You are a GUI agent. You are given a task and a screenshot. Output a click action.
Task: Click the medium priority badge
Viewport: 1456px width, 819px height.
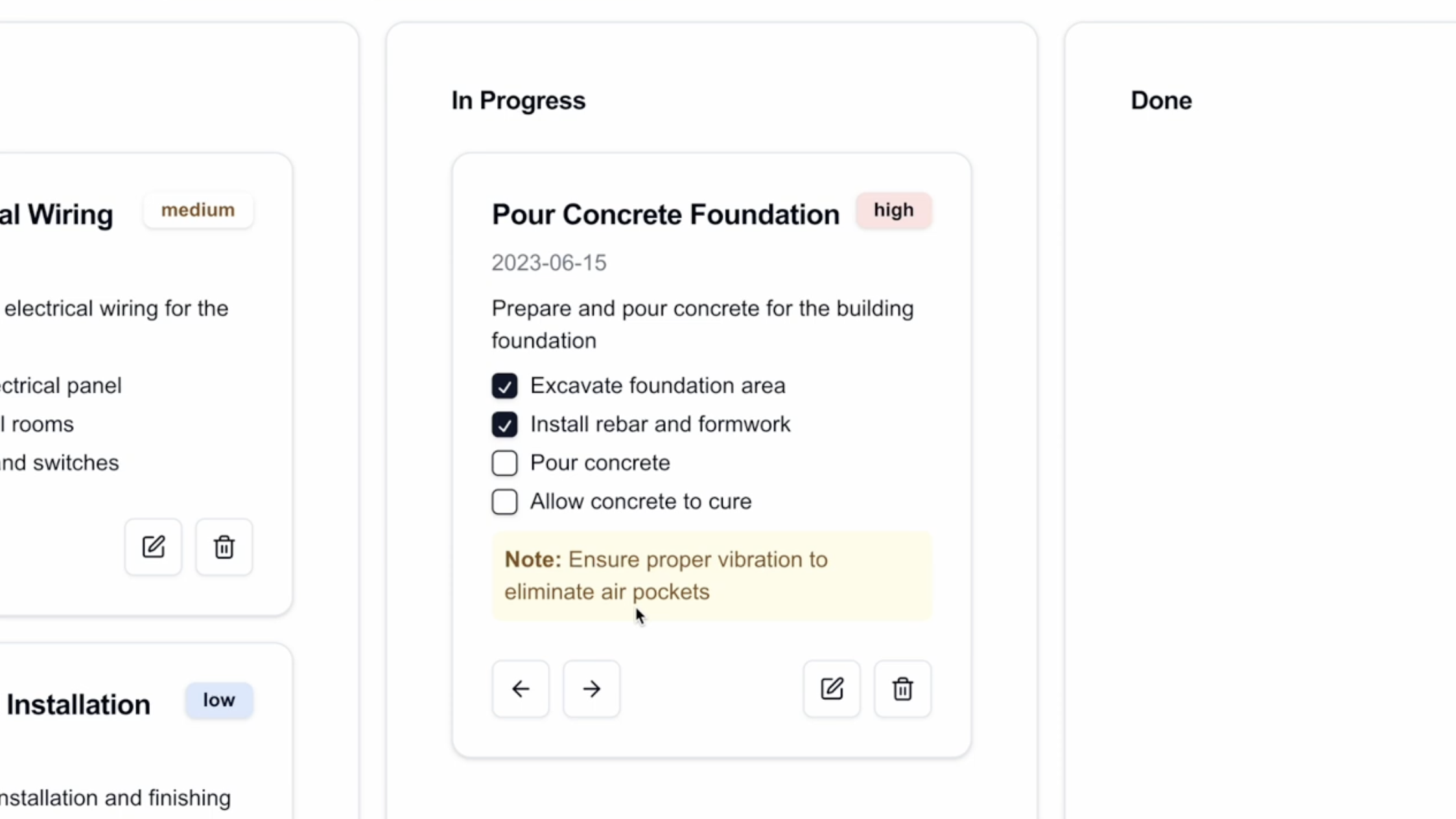(x=198, y=210)
